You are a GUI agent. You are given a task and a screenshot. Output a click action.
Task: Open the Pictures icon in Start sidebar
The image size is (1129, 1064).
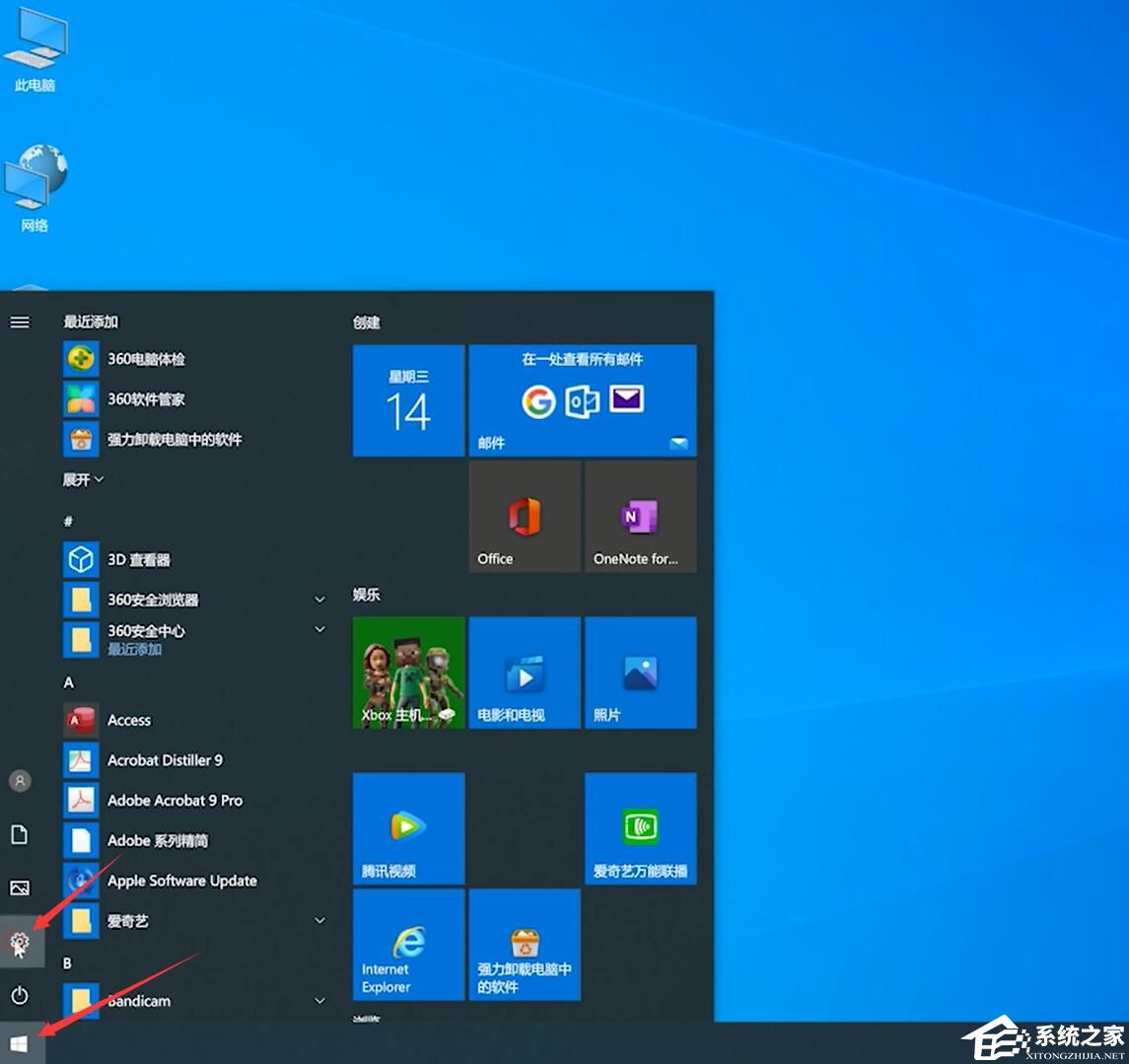coord(20,887)
